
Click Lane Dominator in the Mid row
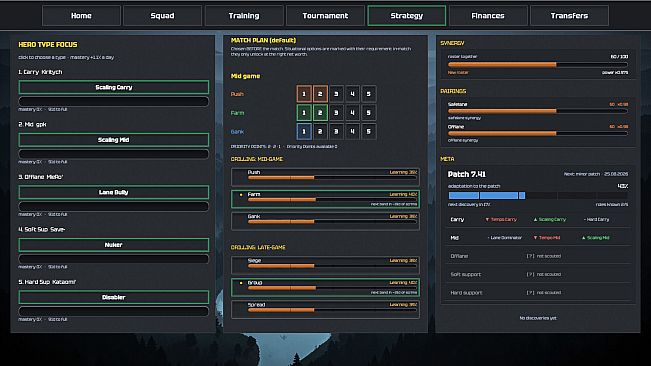(504, 238)
